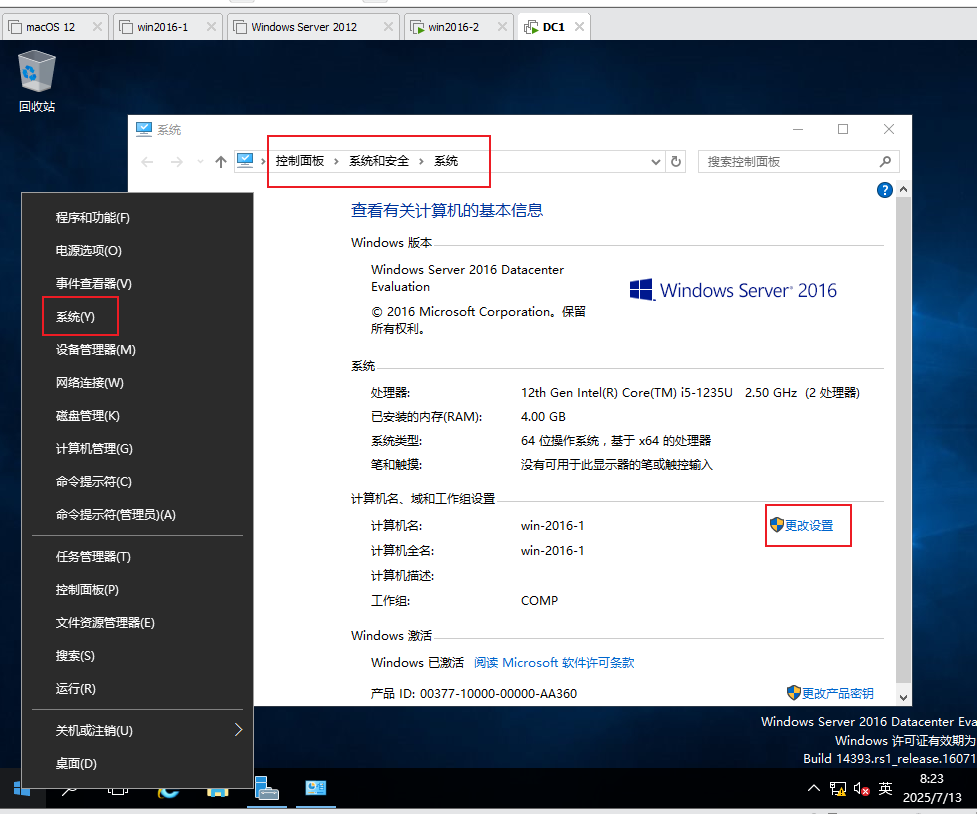Open the recent locations dropdown arrow
Viewport: 977px width, 814px height.
(x=200, y=162)
